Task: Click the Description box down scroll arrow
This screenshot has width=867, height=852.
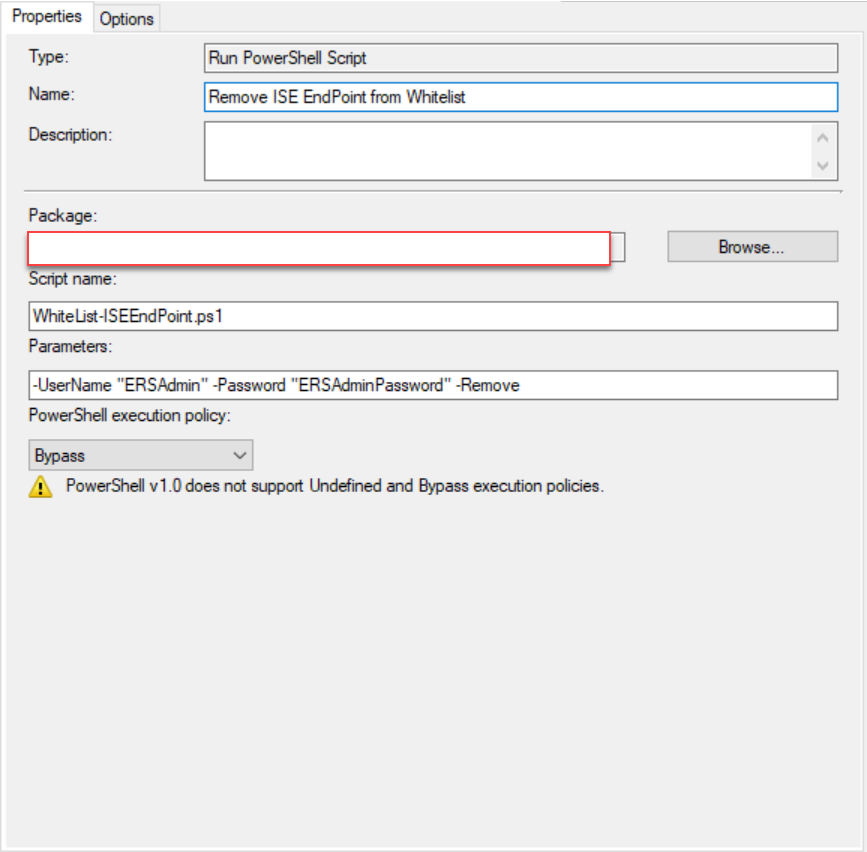Action: coord(823,165)
